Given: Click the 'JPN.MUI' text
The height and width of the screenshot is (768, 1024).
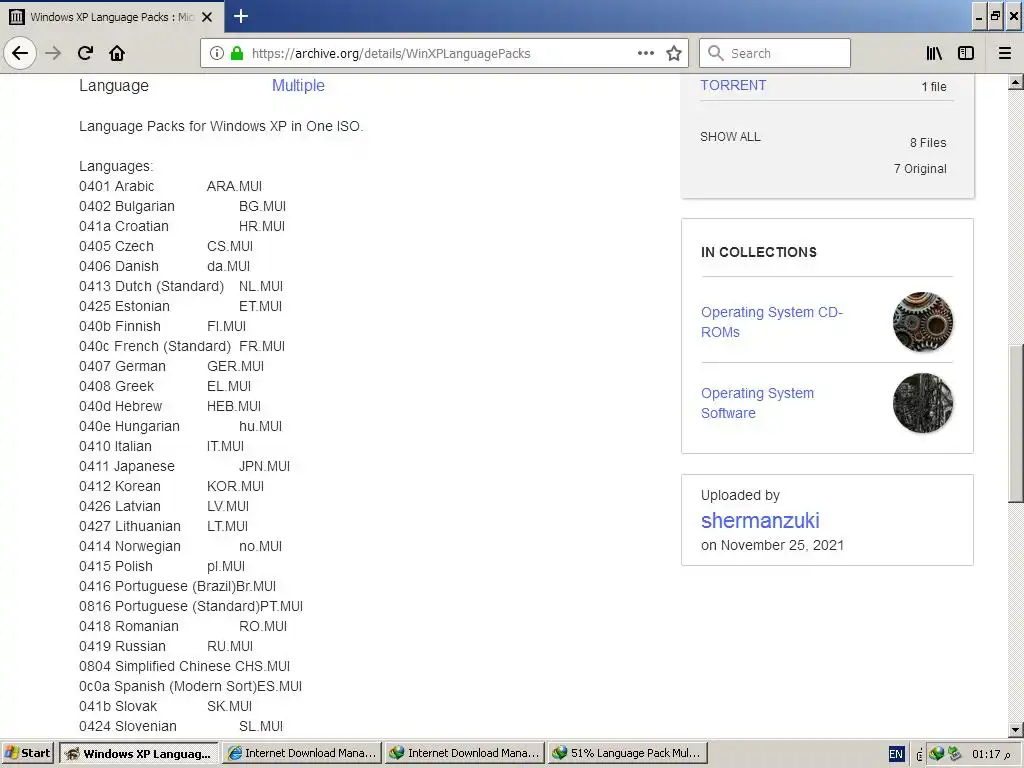Looking at the screenshot, I should [264, 466].
